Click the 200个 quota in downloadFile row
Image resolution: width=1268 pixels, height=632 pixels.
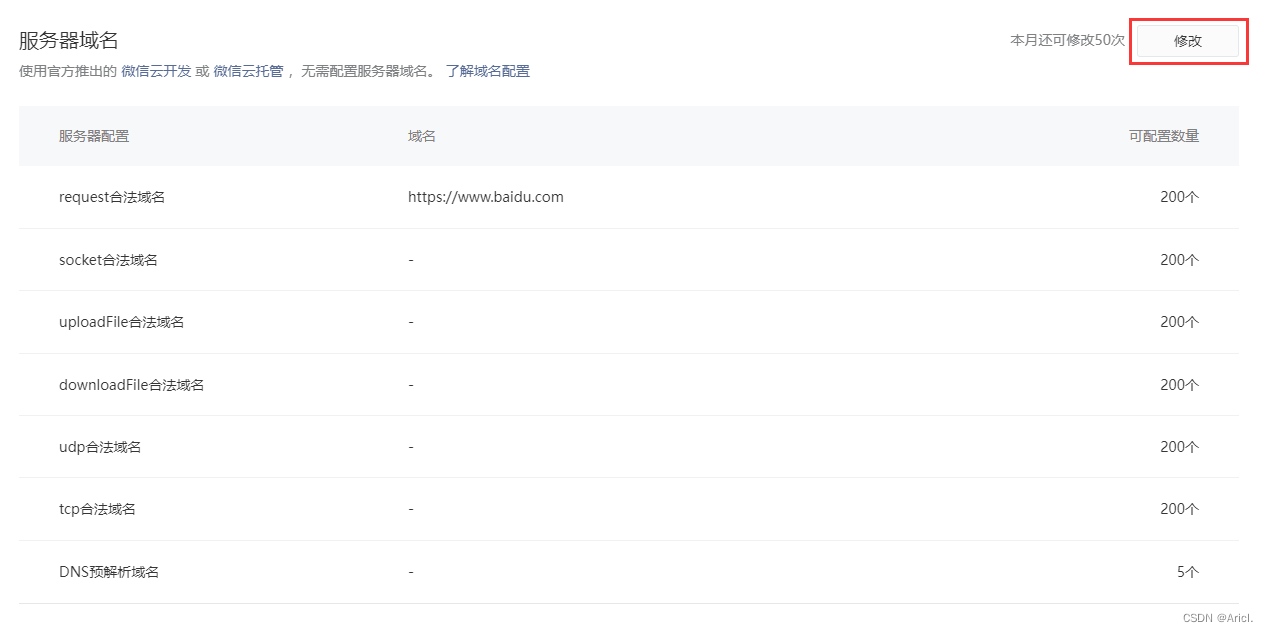(1180, 385)
